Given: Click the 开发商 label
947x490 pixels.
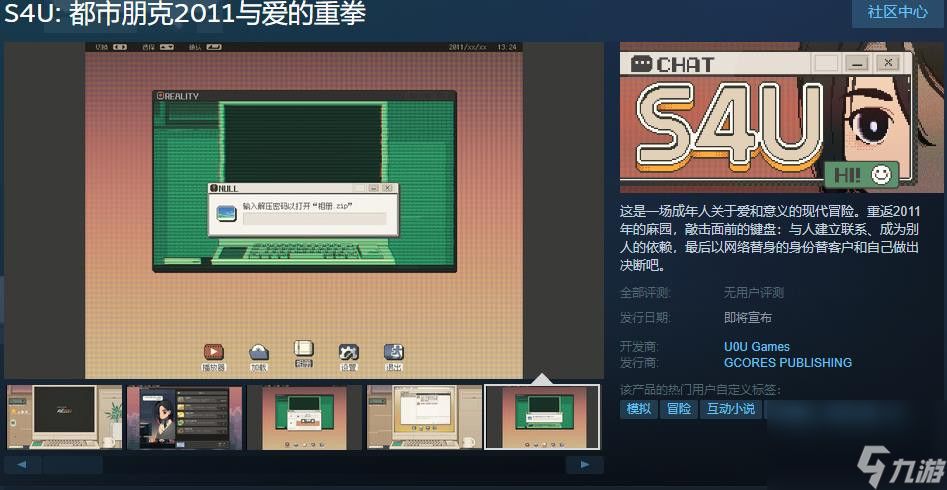Looking at the screenshot, I should [x=640, y=347].
